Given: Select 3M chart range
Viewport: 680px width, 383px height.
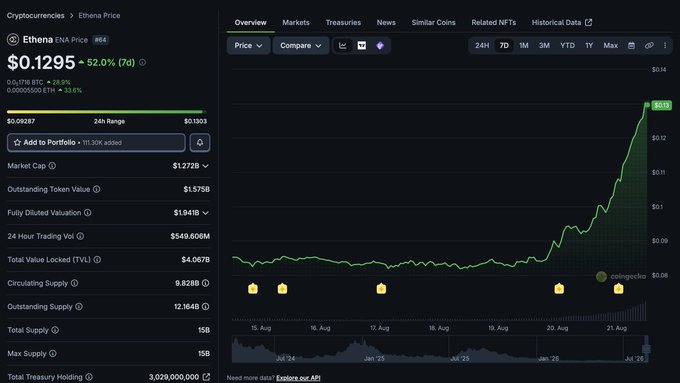Looking at the screenshot, I should tap(544, 46).
